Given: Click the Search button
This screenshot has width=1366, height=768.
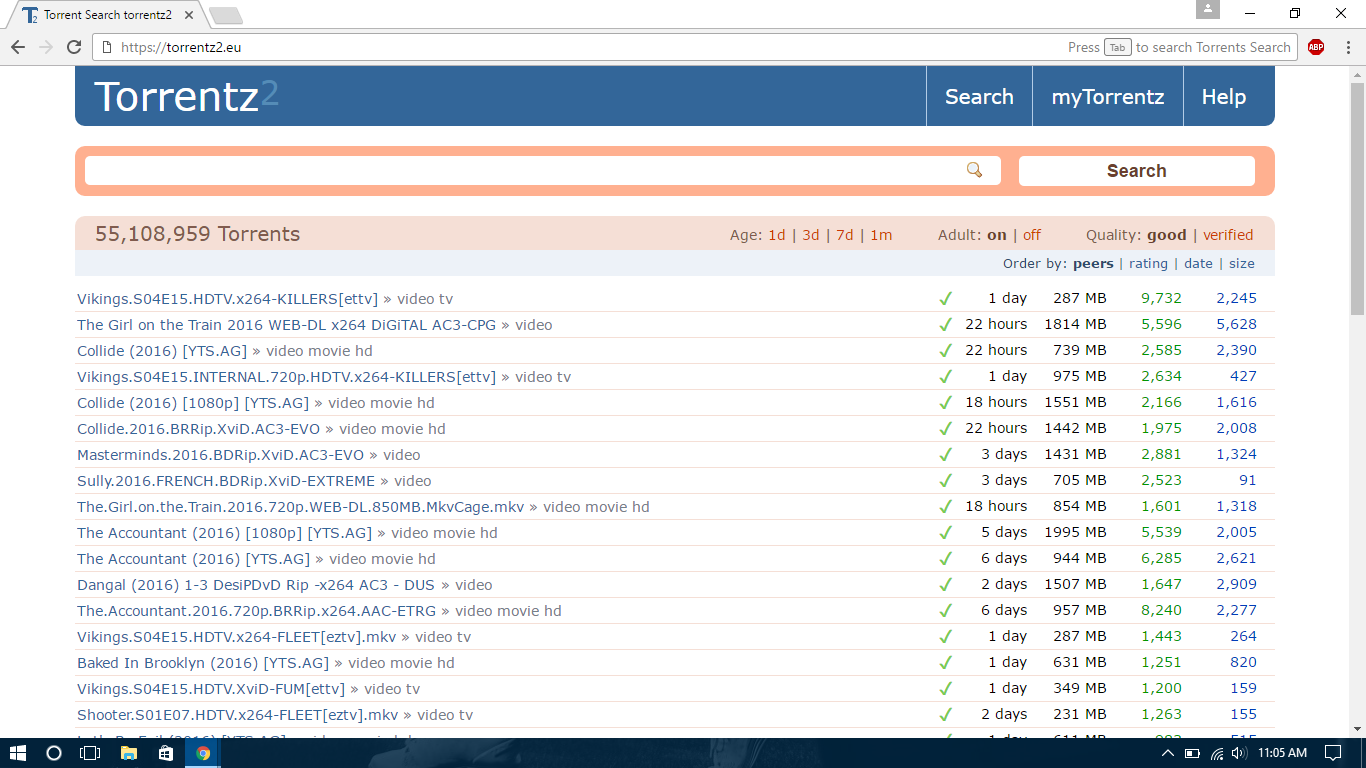Looking at the screenshot, I should [x=1136, y=171].
